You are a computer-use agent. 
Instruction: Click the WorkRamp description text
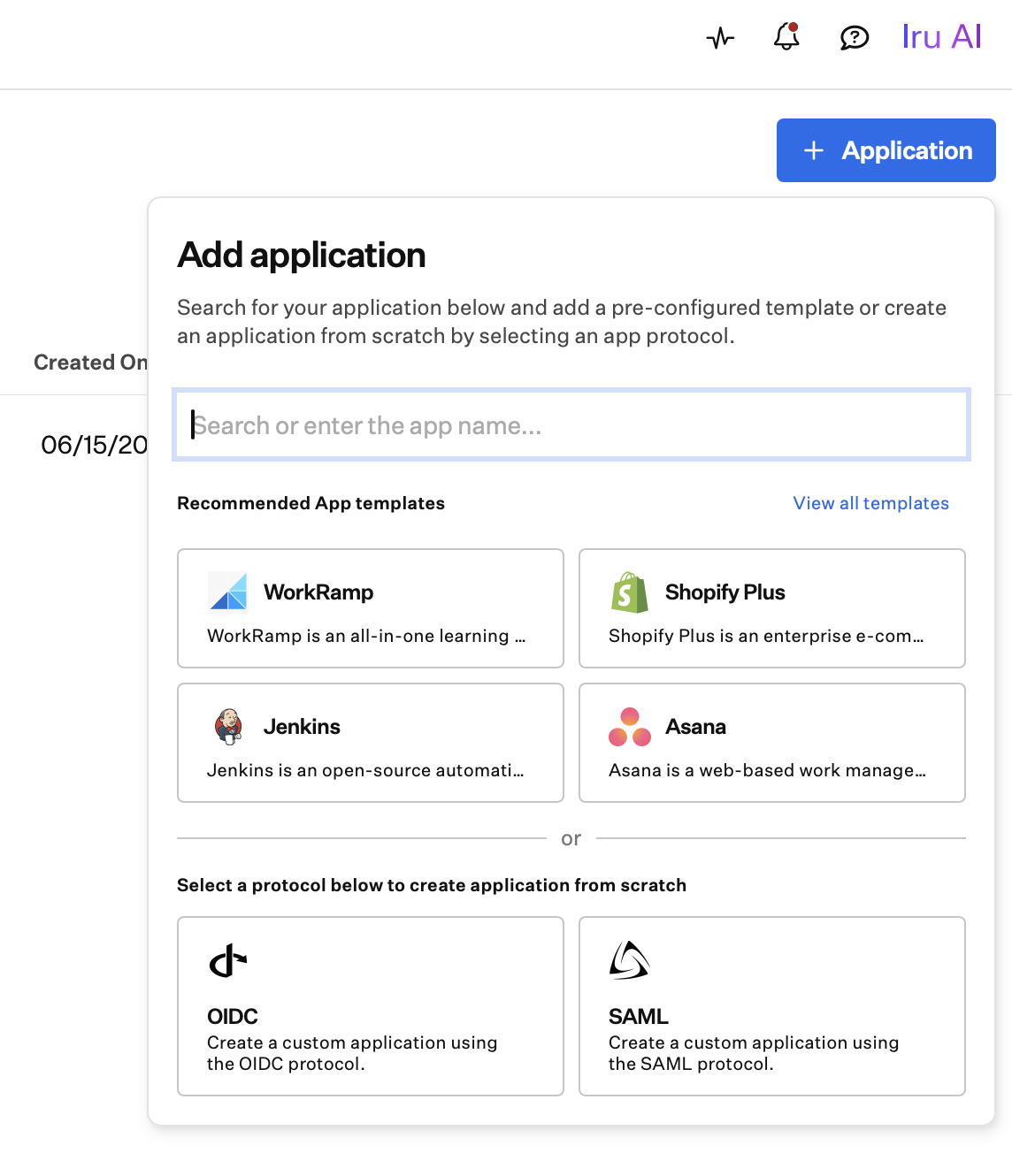click(x=366, y=636)
